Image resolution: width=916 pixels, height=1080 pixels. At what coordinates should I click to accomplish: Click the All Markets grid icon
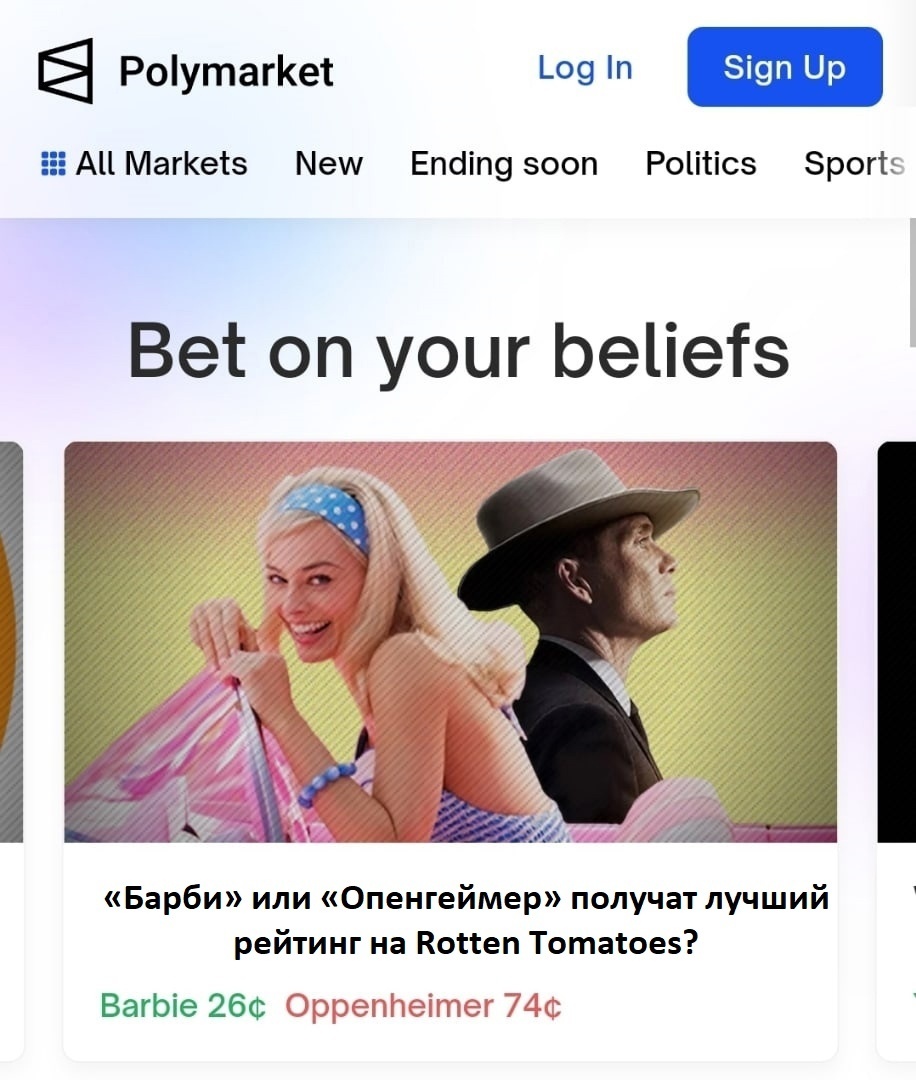coord(54,163)
